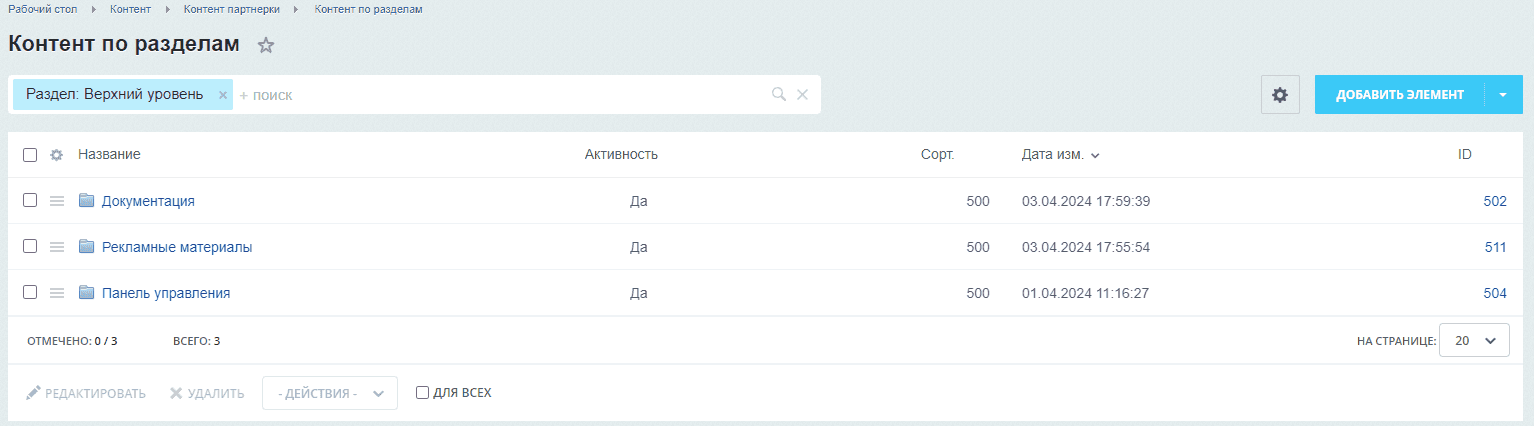Viewport: 1534px width, 426px height.
Task: Click the date '01.04.2024 11:16:27' cell
Action: [x=1086, y=293]
